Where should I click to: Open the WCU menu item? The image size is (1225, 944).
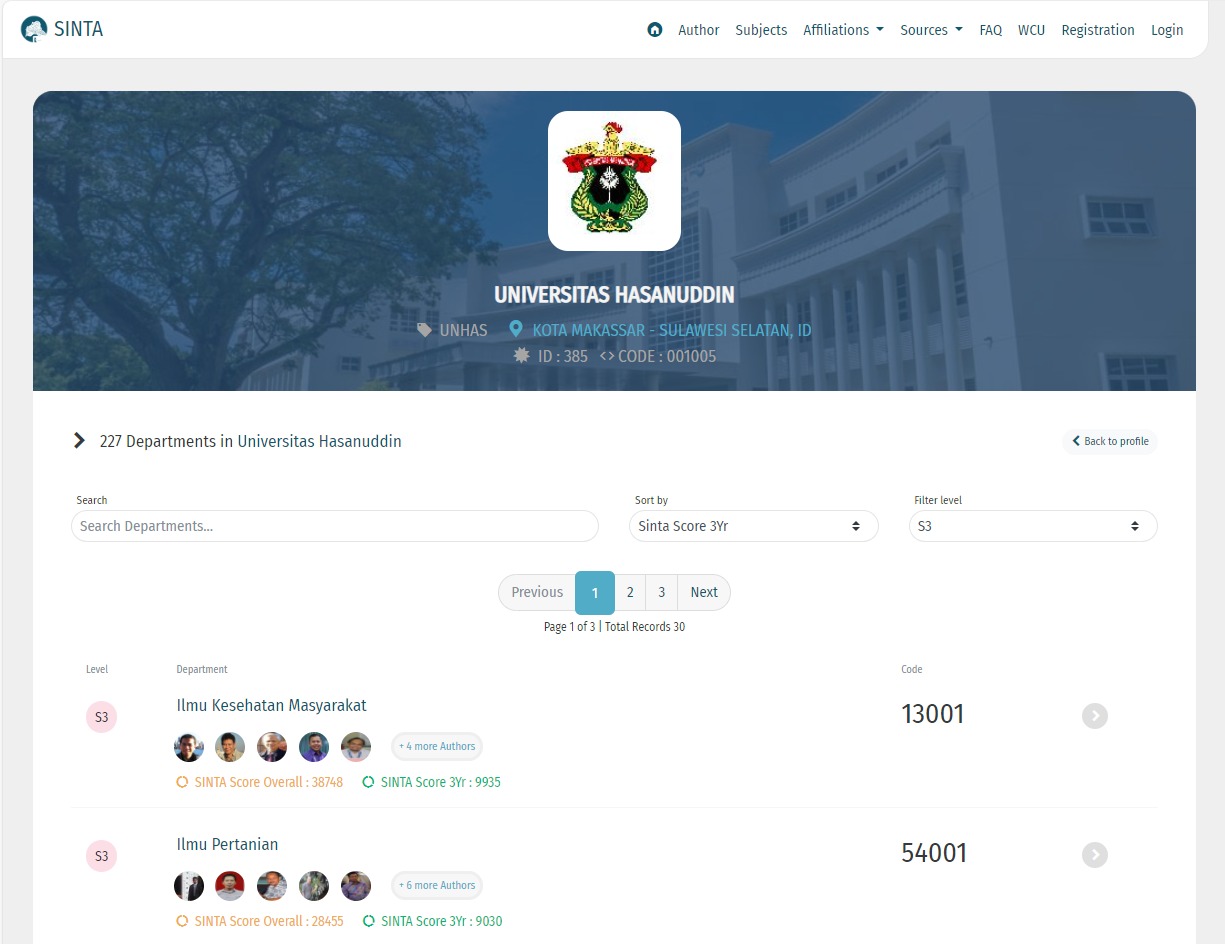coord(1031,30)
